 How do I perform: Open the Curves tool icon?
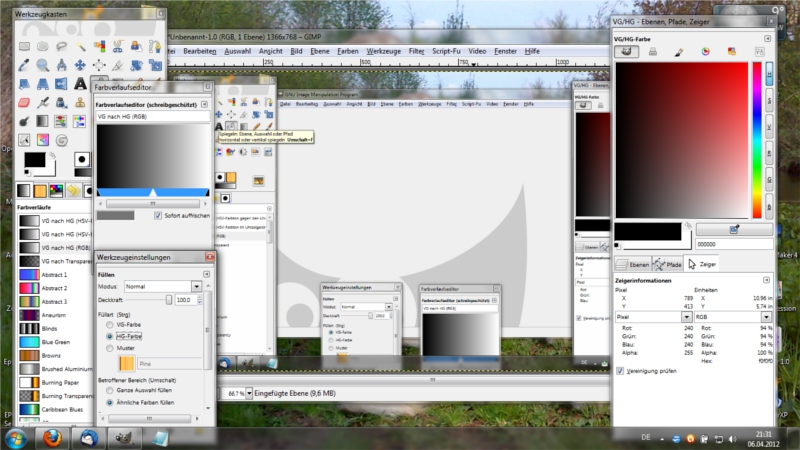click(24, 140)
